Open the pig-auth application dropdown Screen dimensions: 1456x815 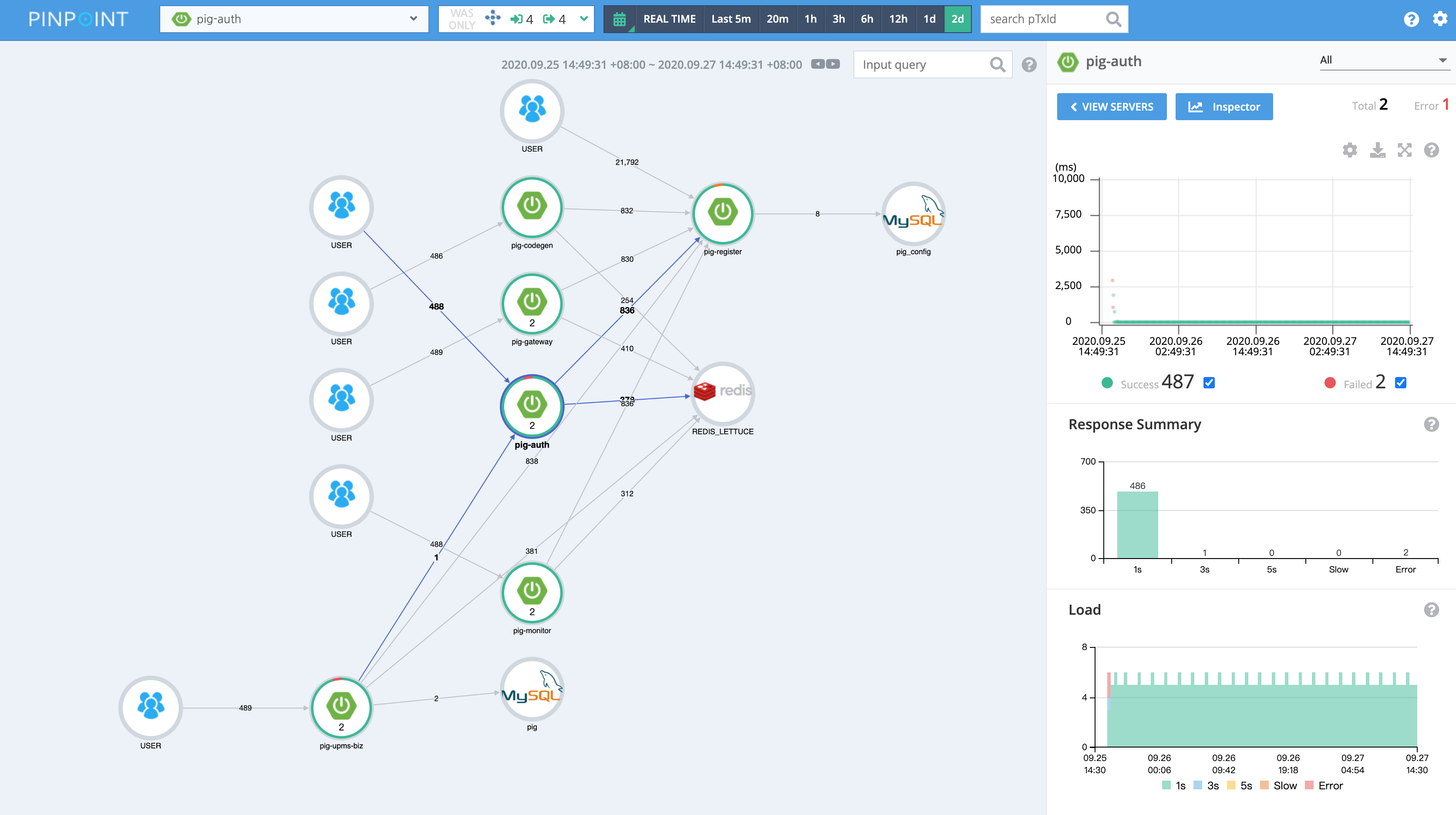point(294,19)
